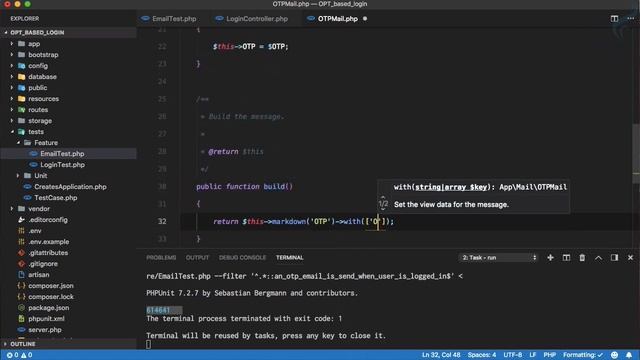The width and height of the screenshot is (640, 360).
Task: Select the OTPMail.php editor tab
Action: coord(337,19)
